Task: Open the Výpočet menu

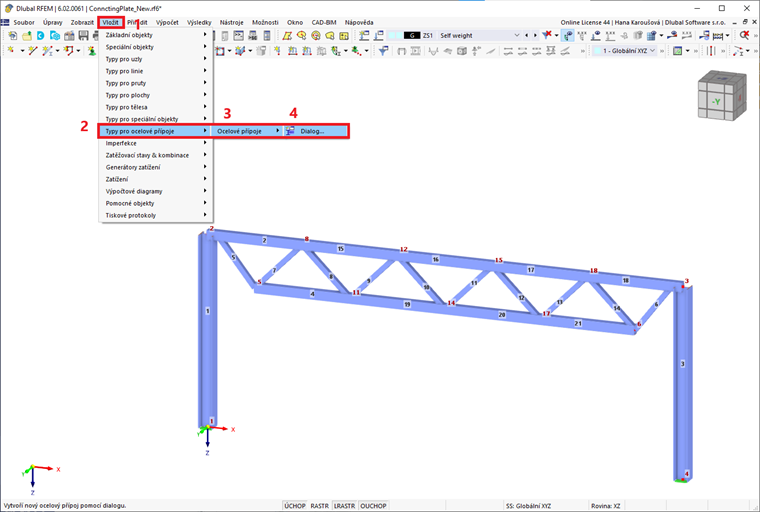Action: coord(167,22)
